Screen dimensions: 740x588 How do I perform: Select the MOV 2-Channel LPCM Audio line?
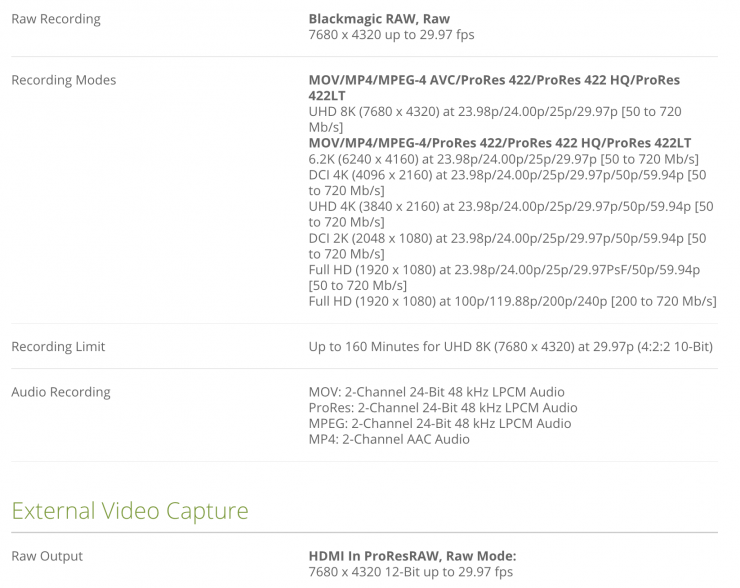(x=436, y=392)
